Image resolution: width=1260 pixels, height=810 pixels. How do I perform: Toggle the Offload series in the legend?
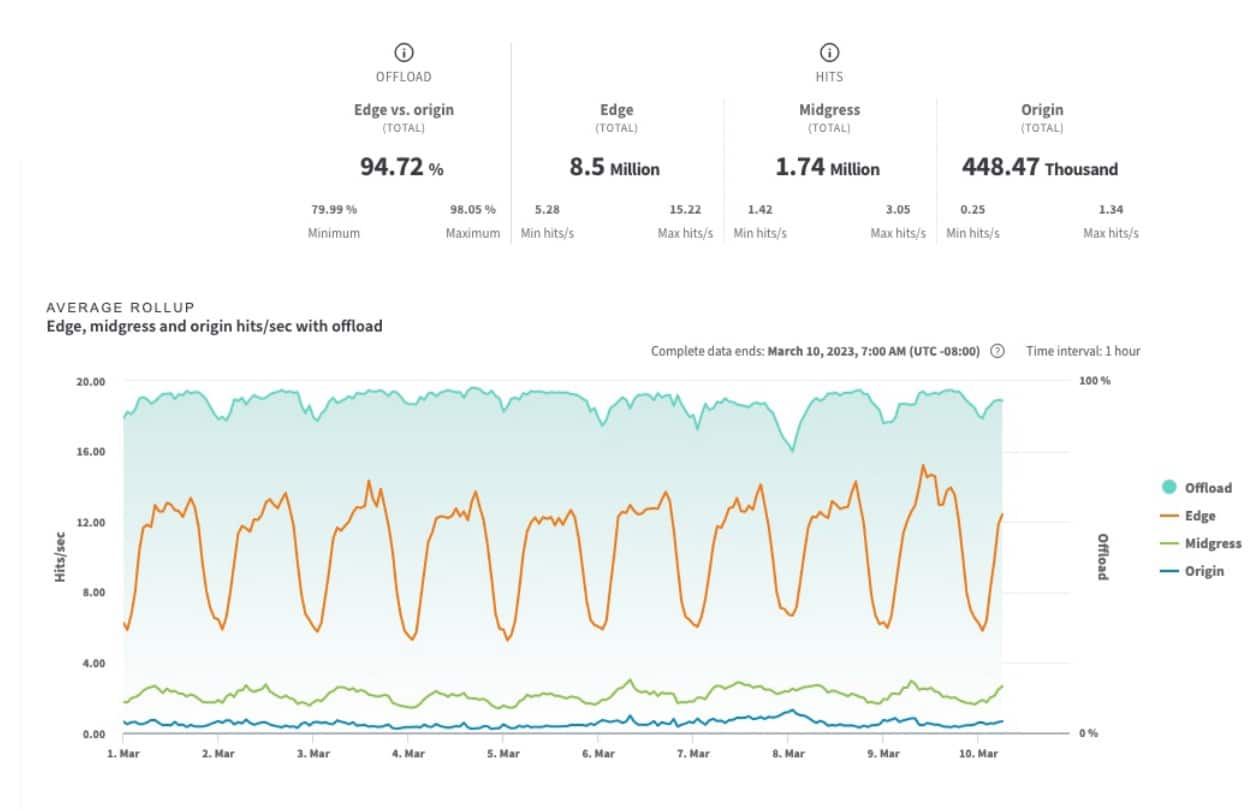[x=1207, y=488]
